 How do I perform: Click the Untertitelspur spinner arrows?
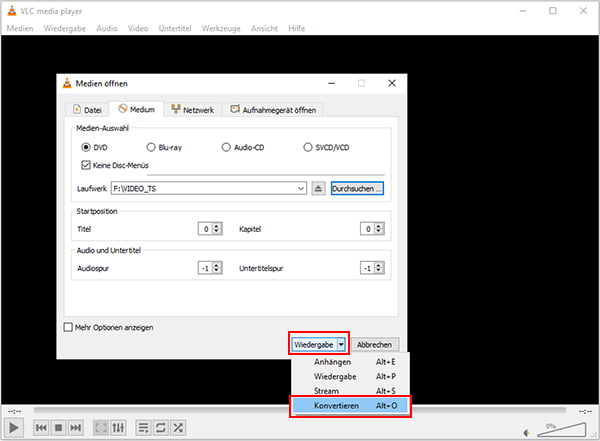(378, 268)
